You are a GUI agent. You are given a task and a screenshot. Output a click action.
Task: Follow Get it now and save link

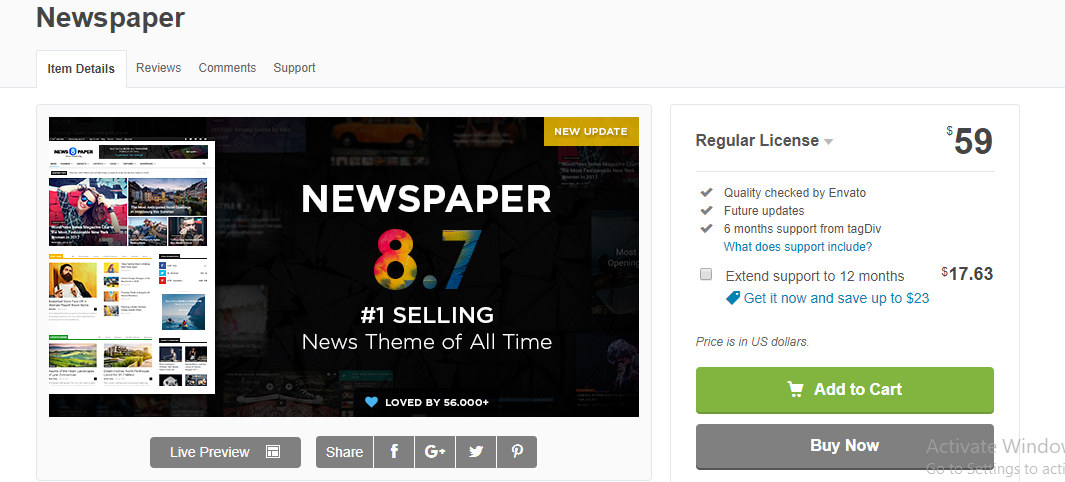[x=836, y=298]
